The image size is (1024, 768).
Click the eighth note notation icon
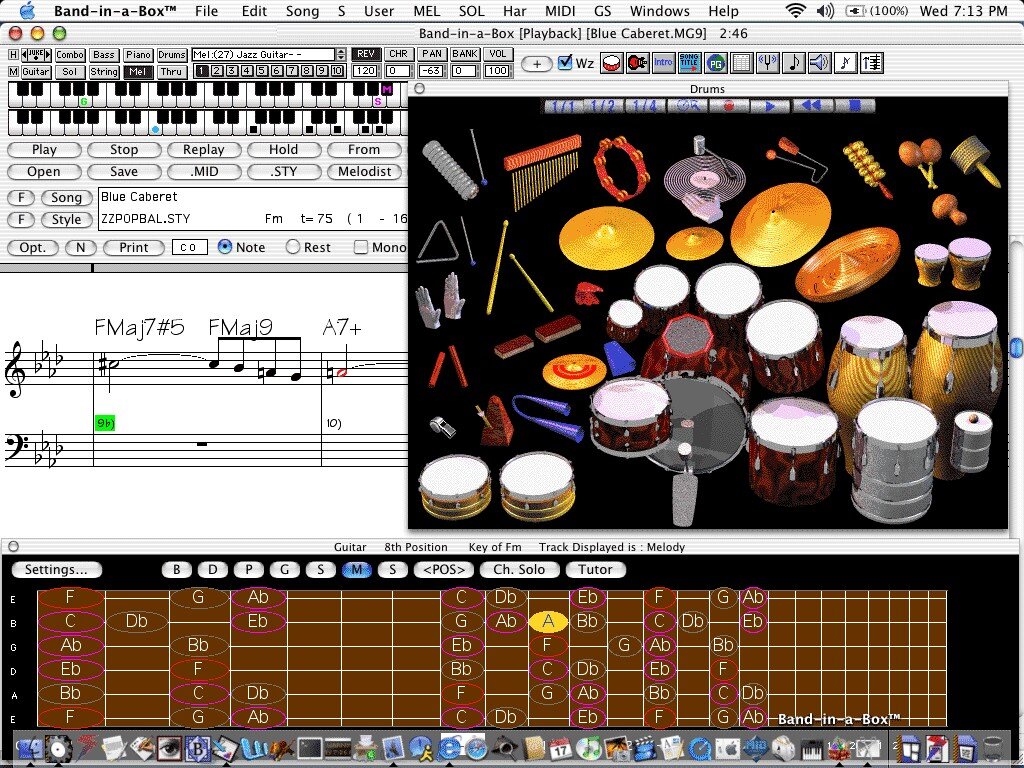793,63
